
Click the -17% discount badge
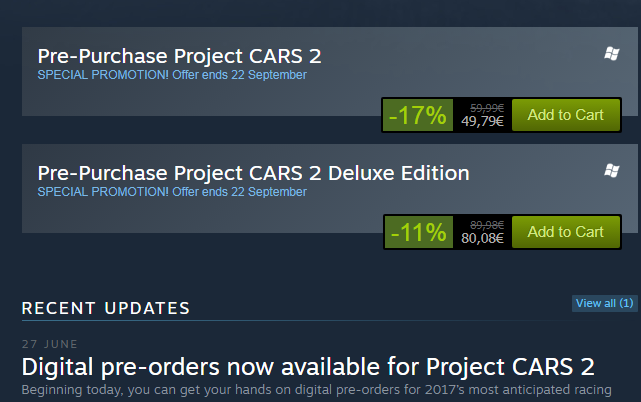click(417, 115)
